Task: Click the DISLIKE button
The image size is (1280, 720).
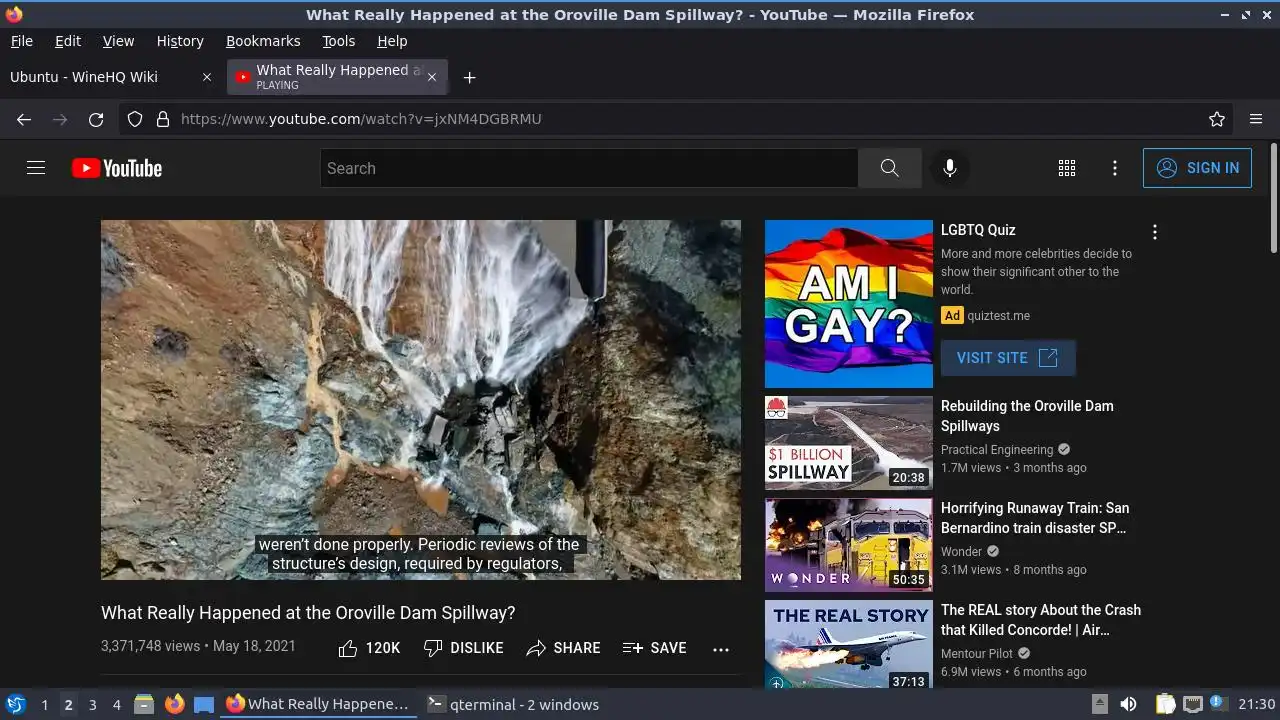Action: tap(463, 648)
